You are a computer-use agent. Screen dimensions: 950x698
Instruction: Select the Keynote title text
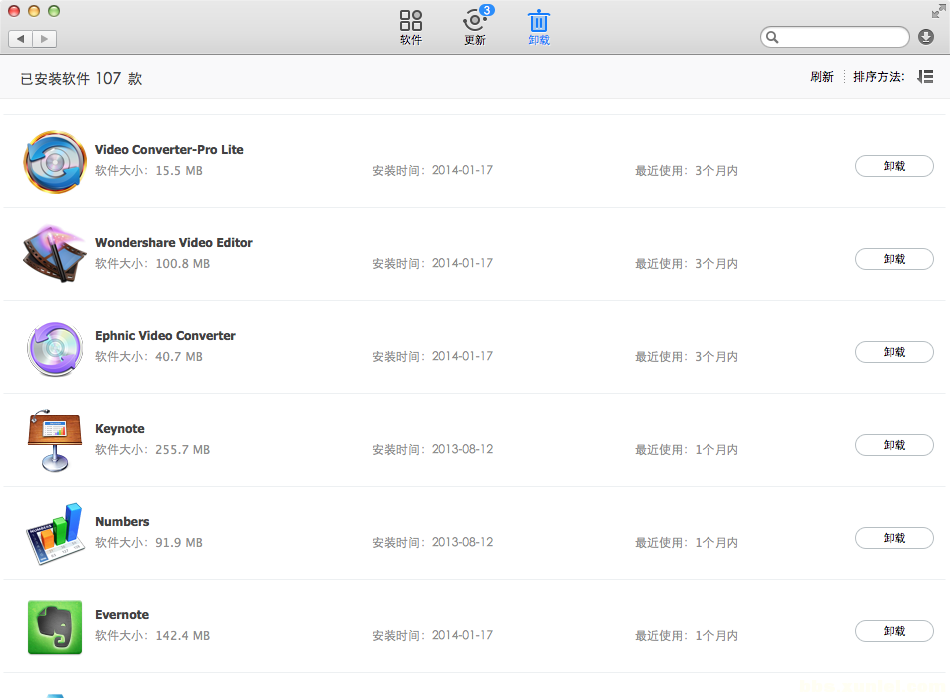pos(120,429)
